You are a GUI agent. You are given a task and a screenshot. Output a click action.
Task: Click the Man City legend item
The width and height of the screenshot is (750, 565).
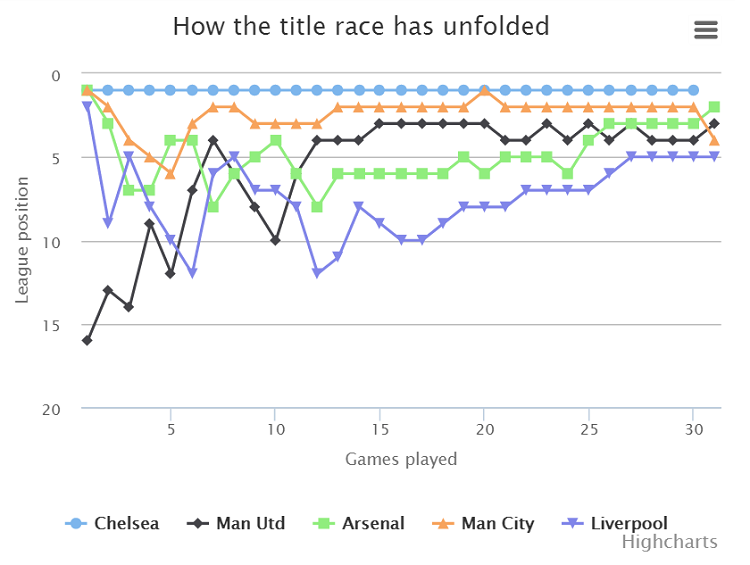(x=497, y=523)
